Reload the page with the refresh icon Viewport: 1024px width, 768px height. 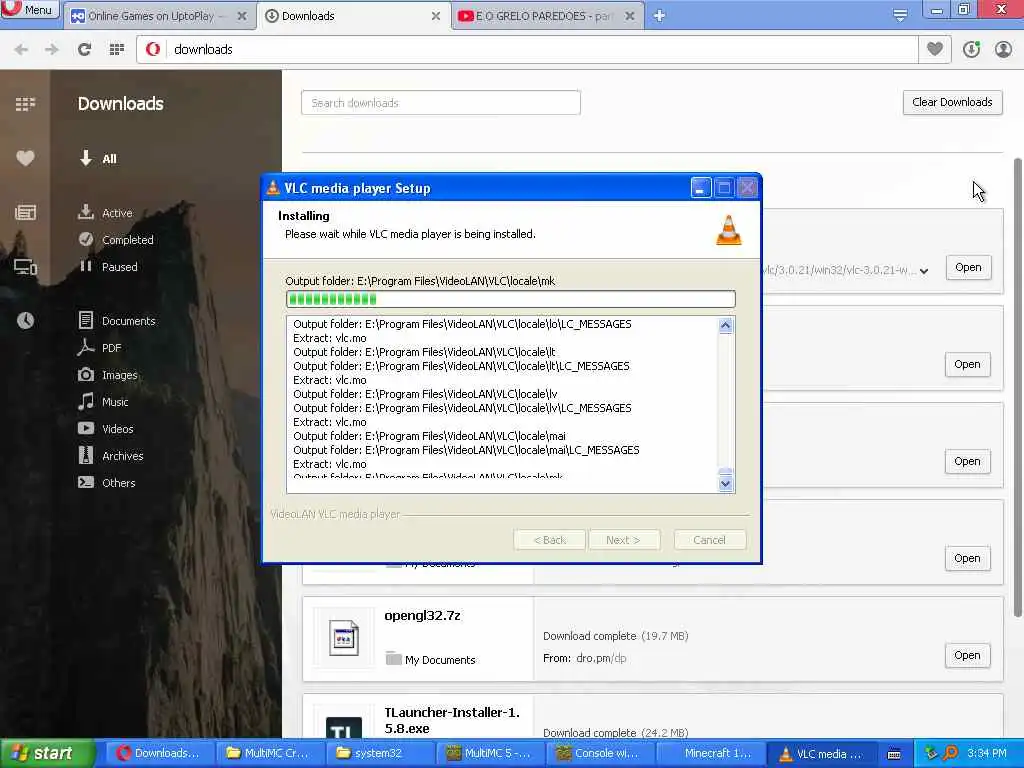[84, 50]
